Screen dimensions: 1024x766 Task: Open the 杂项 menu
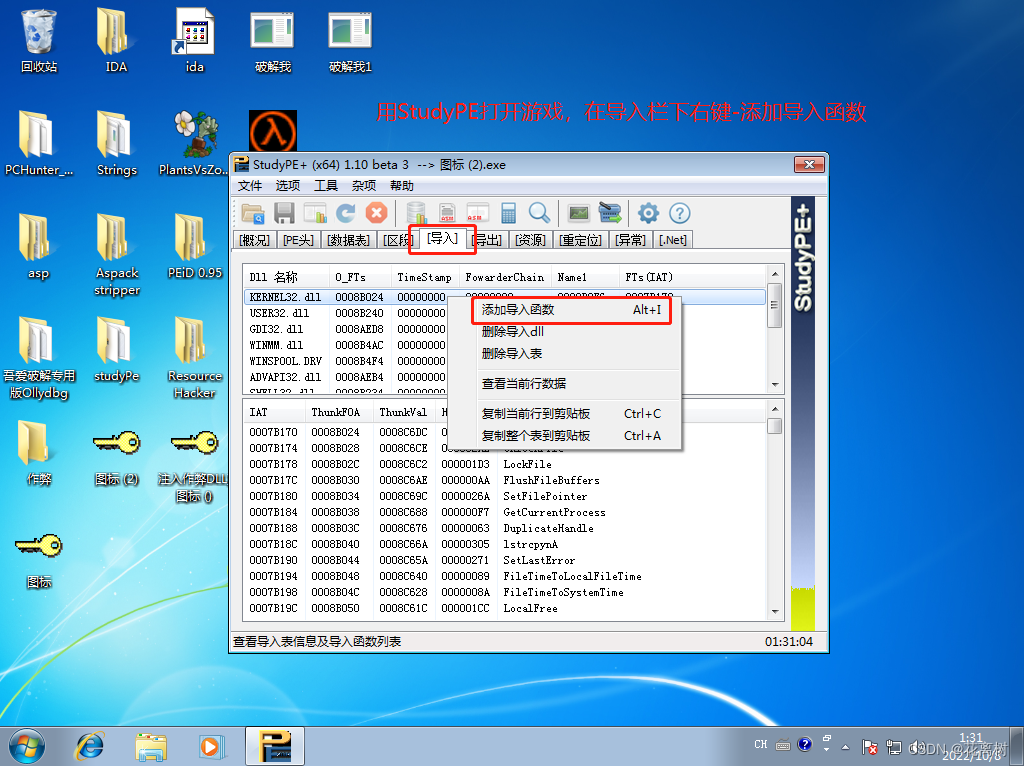click(364, 185)
